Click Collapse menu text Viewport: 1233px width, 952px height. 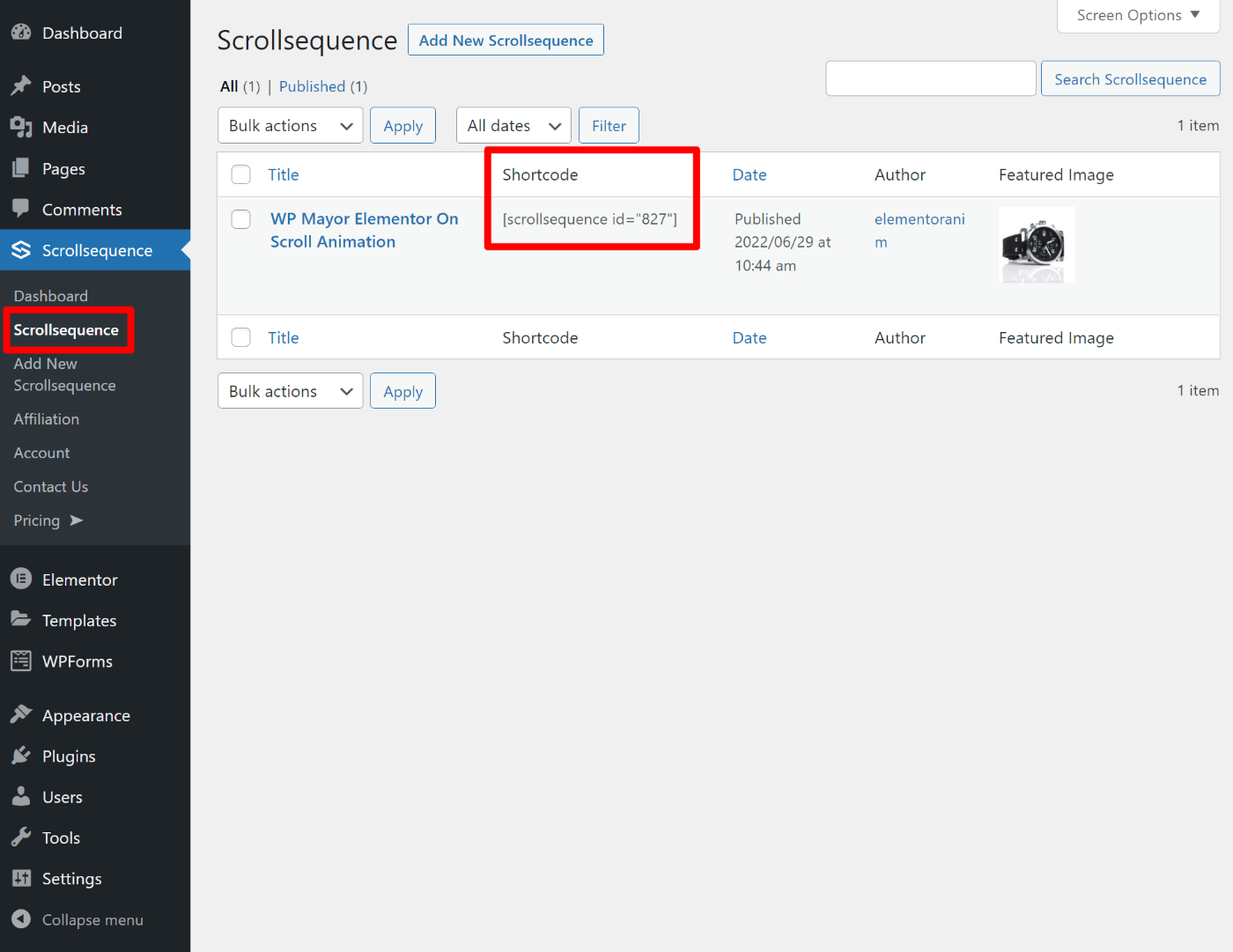click(x=92, y=919)
